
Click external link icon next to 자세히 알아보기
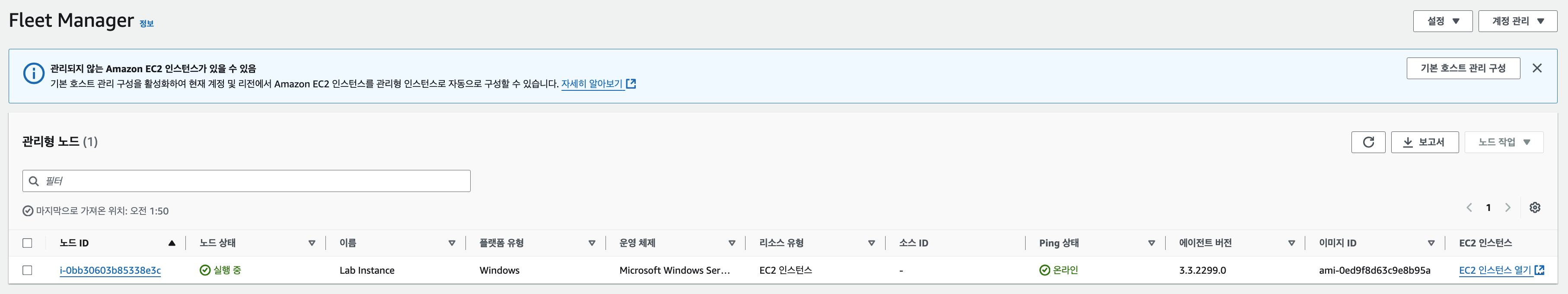631,84
